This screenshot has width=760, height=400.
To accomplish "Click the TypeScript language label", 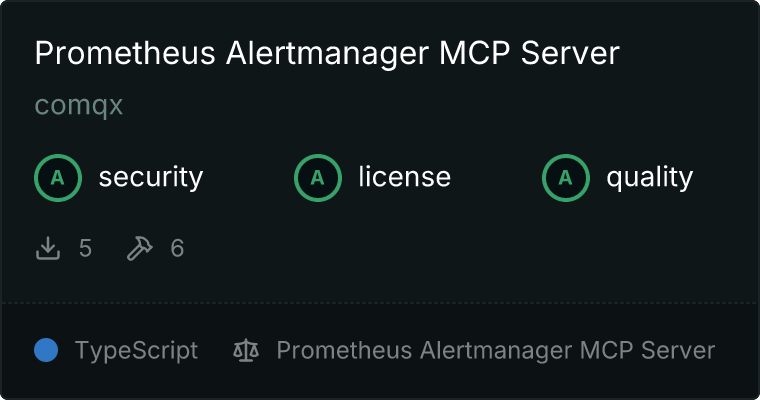I will click(137, 351).
